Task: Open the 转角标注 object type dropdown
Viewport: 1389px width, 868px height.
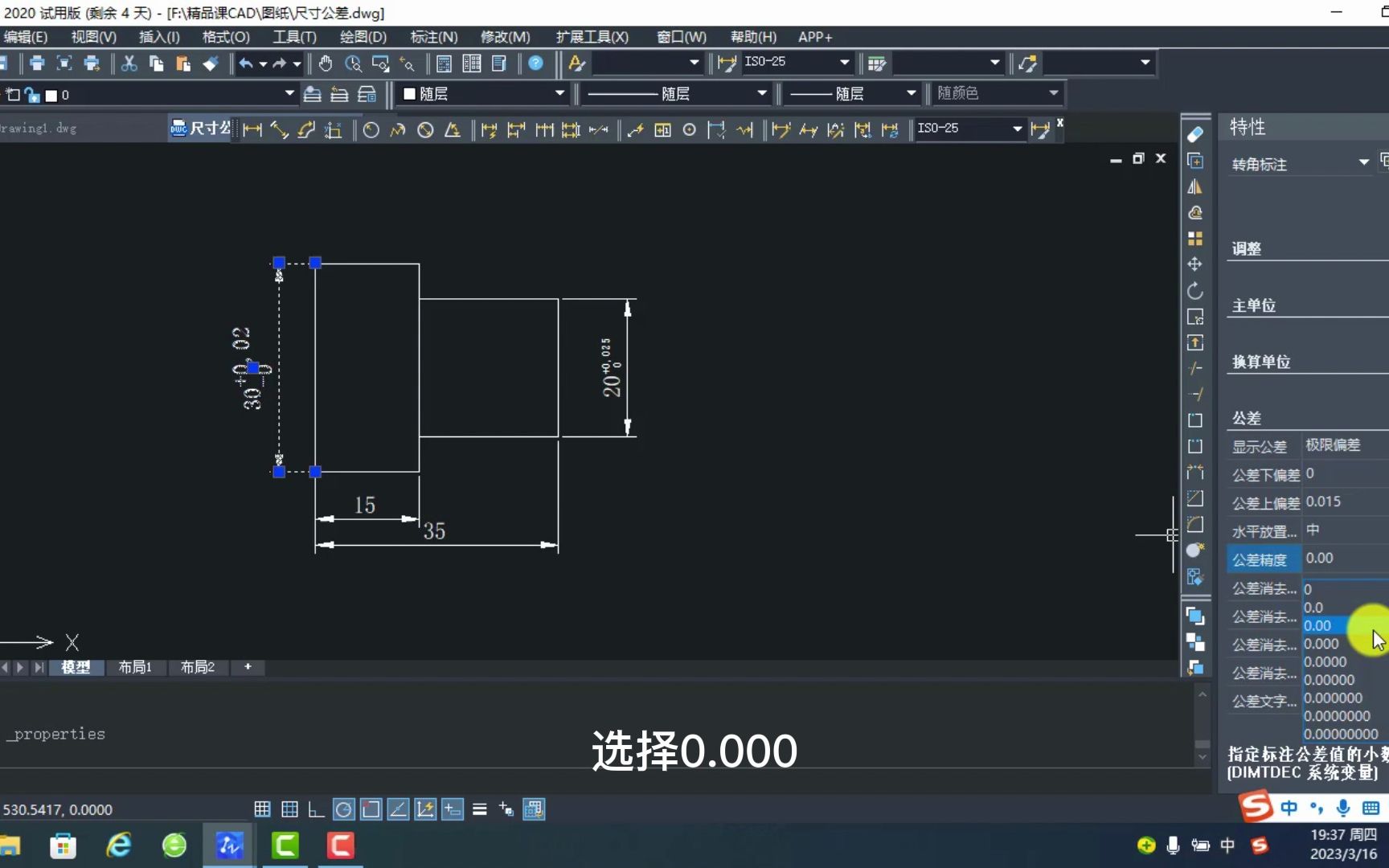Action: tap(1362, 163)
